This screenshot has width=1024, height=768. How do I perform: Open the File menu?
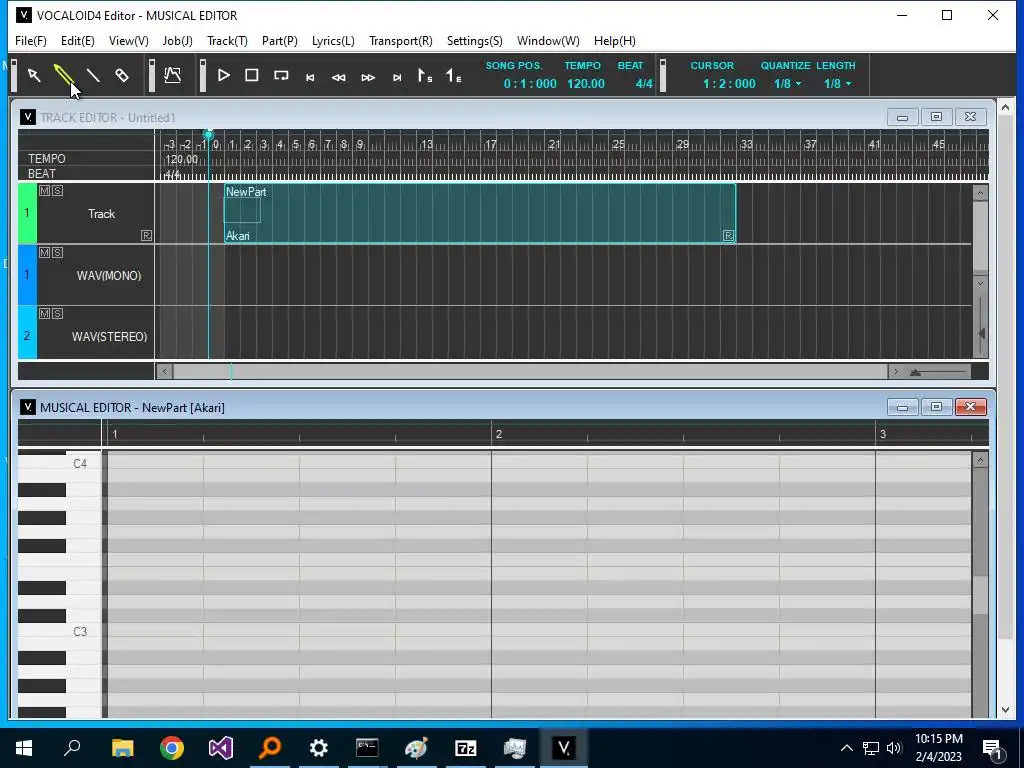click(x=31, y=40)
